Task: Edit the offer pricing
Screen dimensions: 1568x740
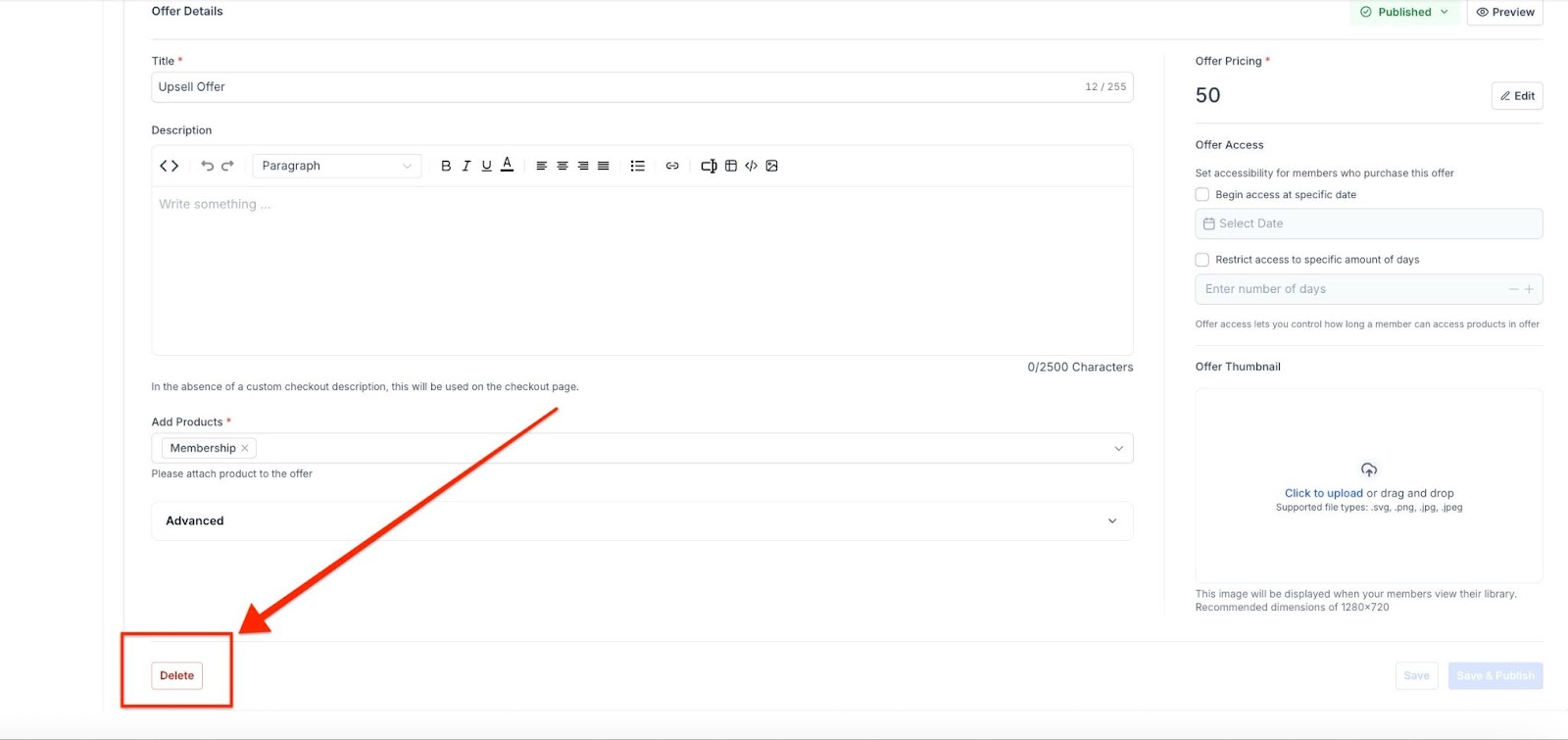Action: [x=1517, y=96]
